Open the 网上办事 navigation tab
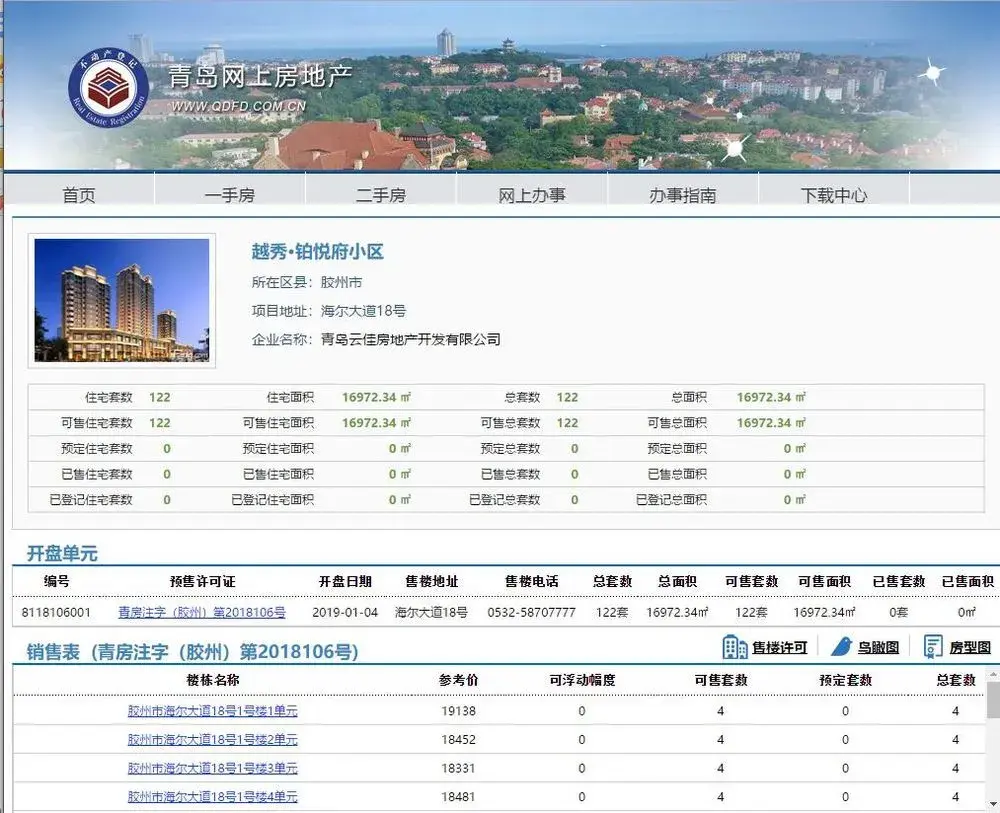The width and height of the screenshot is (1000, 813). coord(532,194)
